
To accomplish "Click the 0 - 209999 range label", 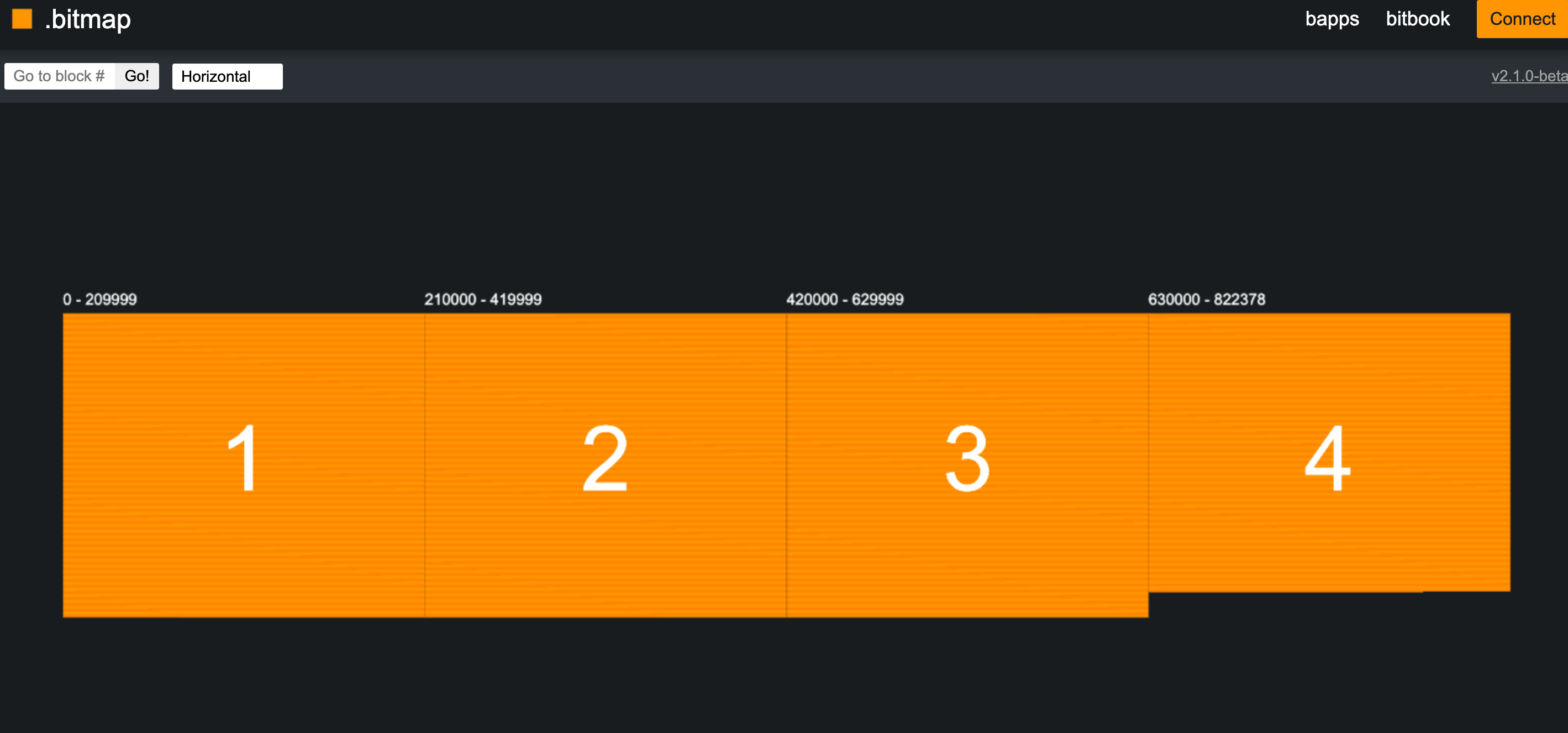I will coord(100,300).
